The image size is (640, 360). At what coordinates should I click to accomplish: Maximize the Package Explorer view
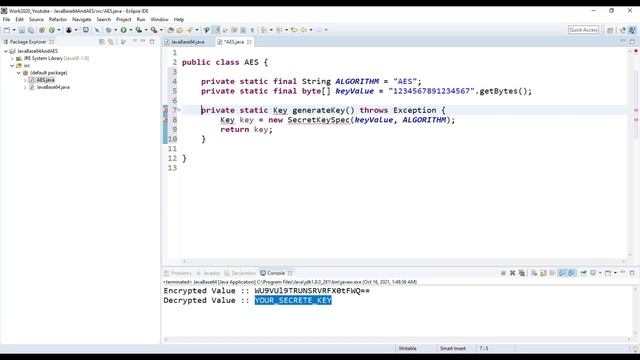point(152,42)
